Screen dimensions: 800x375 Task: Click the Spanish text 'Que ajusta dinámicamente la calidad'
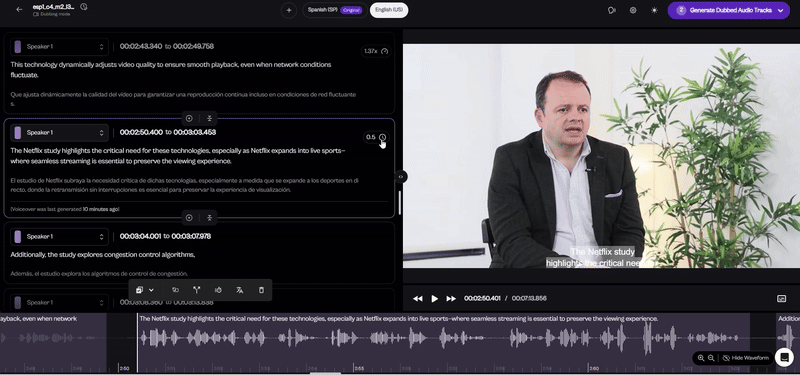click(x=183, y=99)
